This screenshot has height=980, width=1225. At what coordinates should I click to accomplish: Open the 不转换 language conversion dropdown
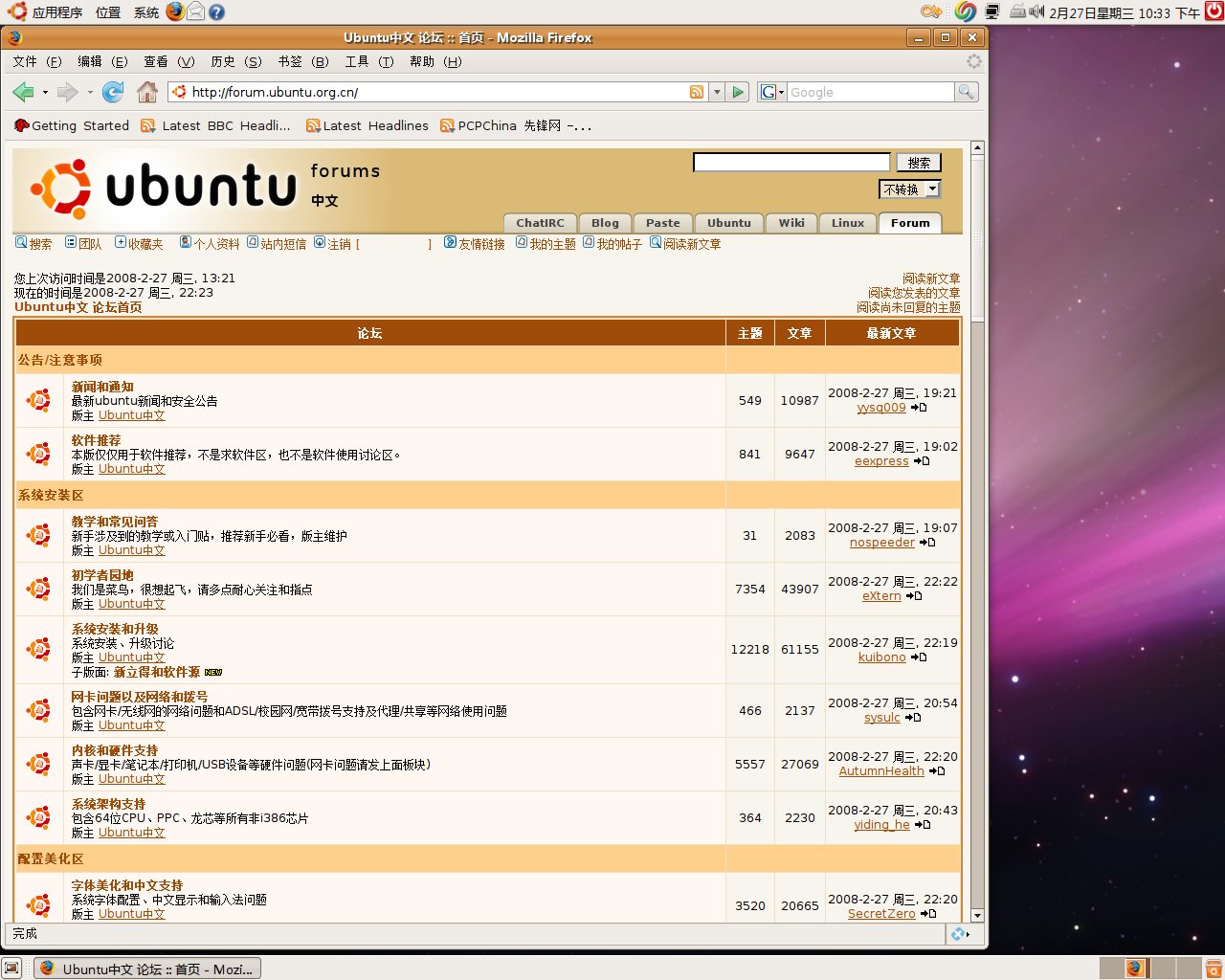point(910,189)
